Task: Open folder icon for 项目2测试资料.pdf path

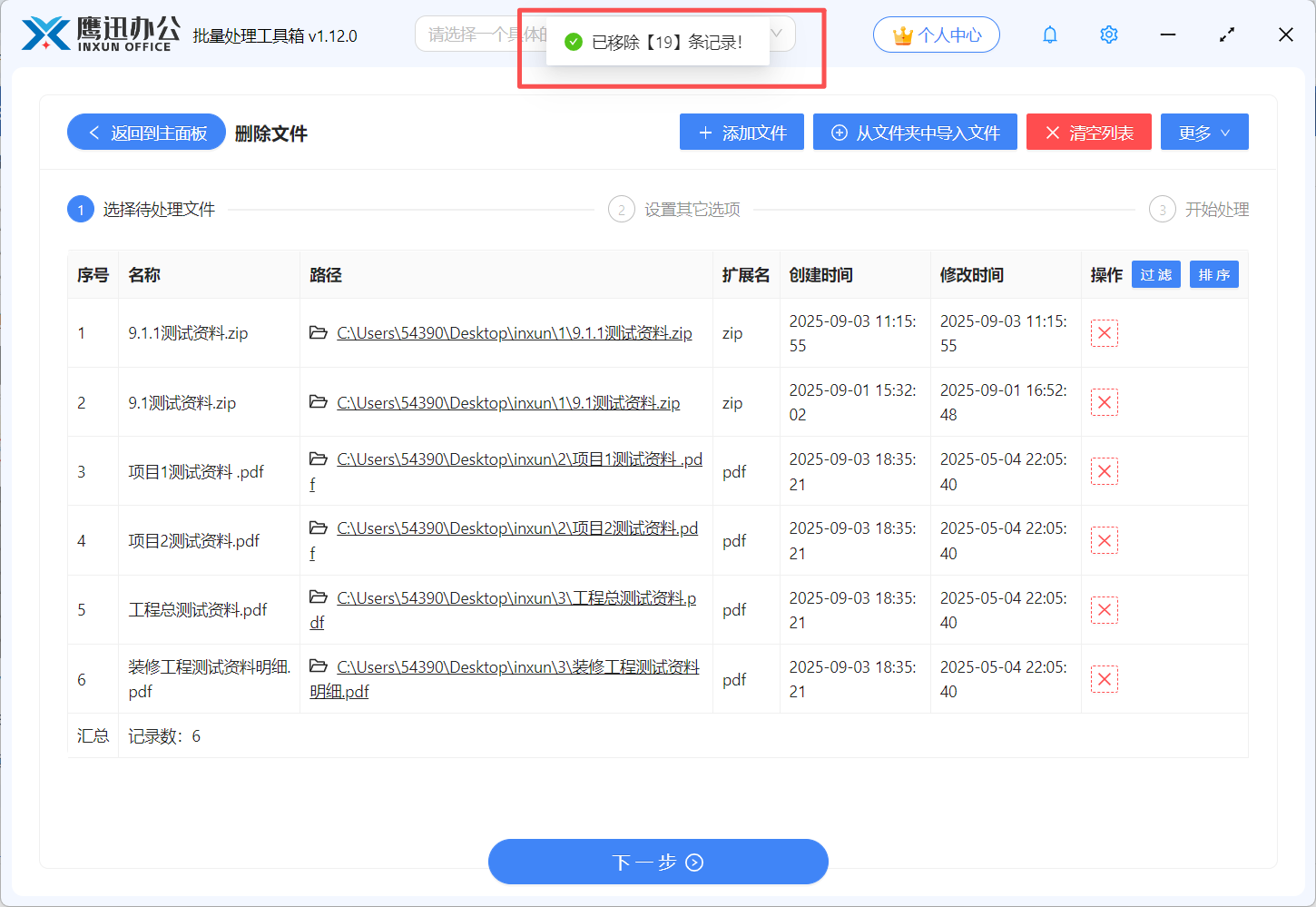Action: pos(319,527)
